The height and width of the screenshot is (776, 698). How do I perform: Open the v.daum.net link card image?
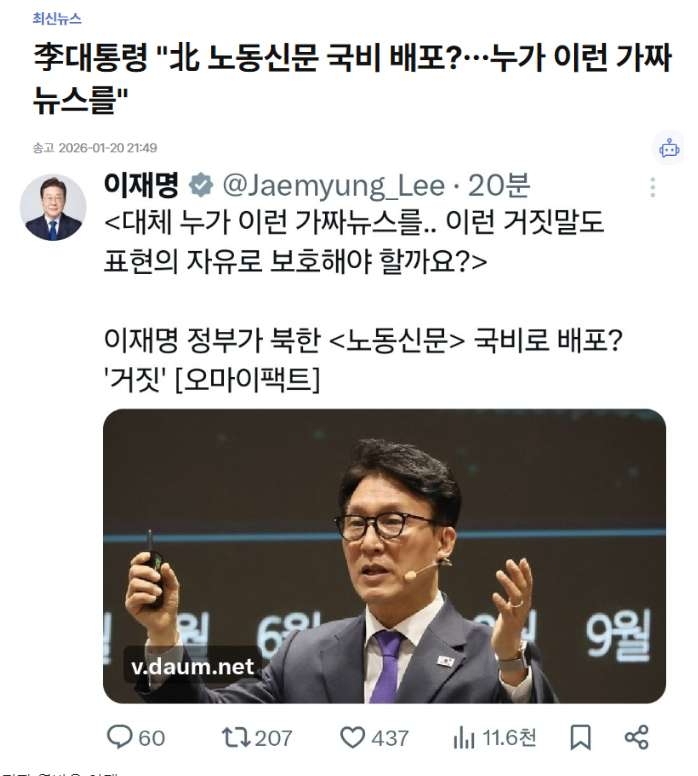[x=384, y=556]
